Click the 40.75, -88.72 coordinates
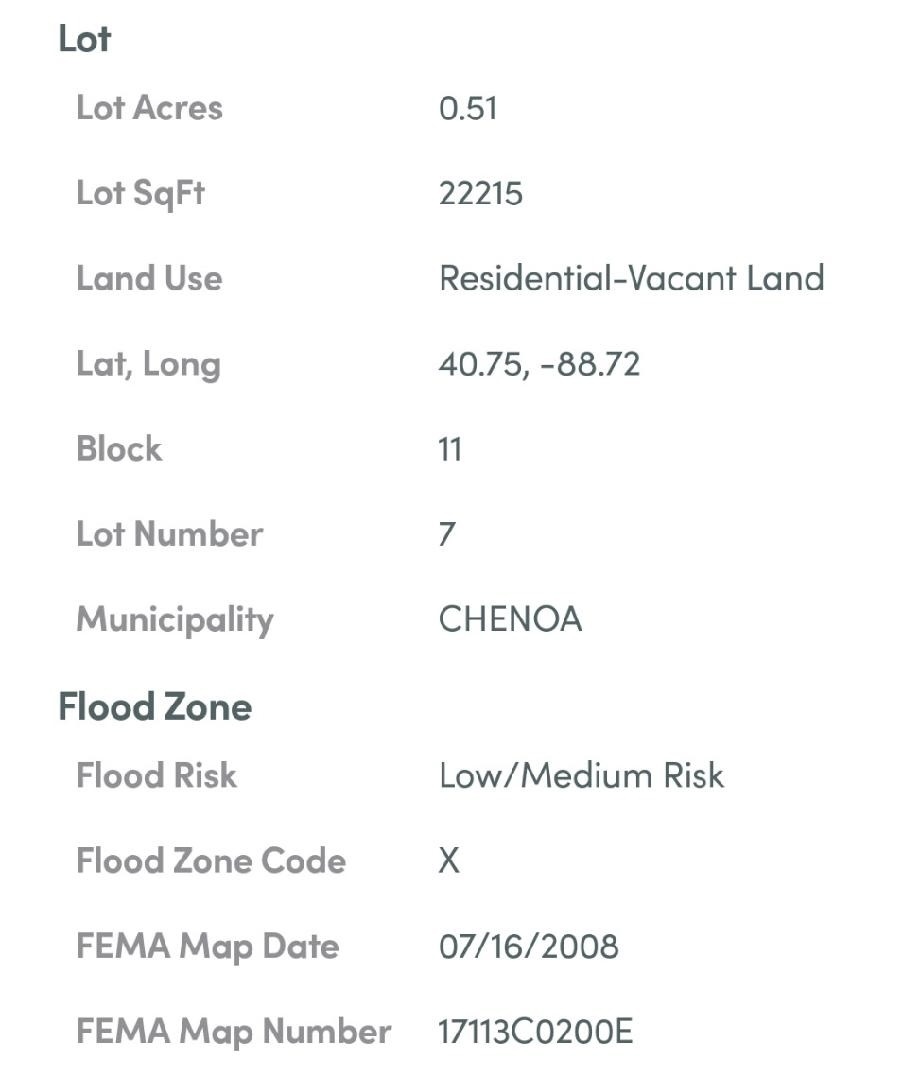This screenshot has height=1068, width=903. [539, 364]
